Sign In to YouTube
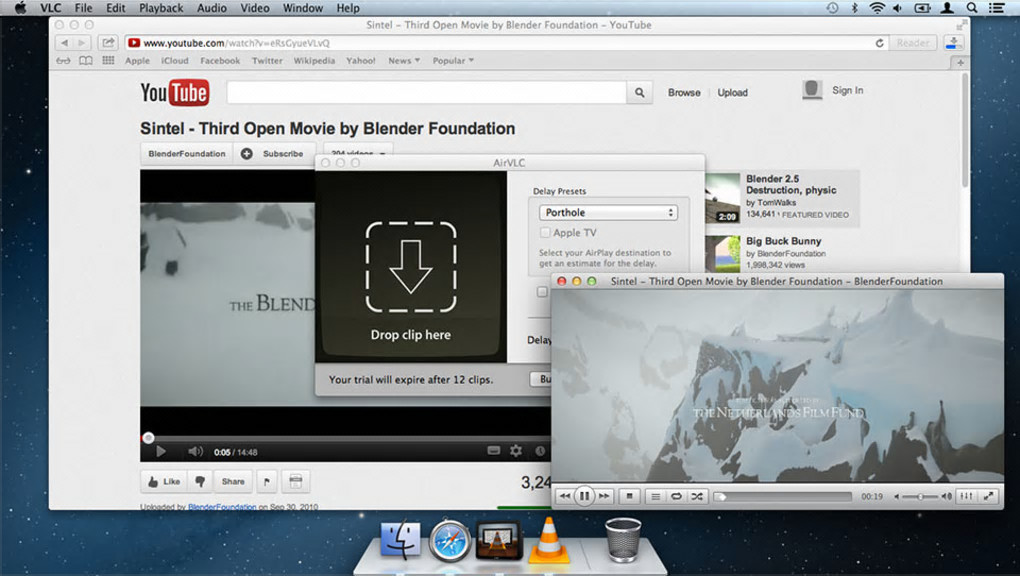This screenshot has height=576, width=1020. coord(848,90)
